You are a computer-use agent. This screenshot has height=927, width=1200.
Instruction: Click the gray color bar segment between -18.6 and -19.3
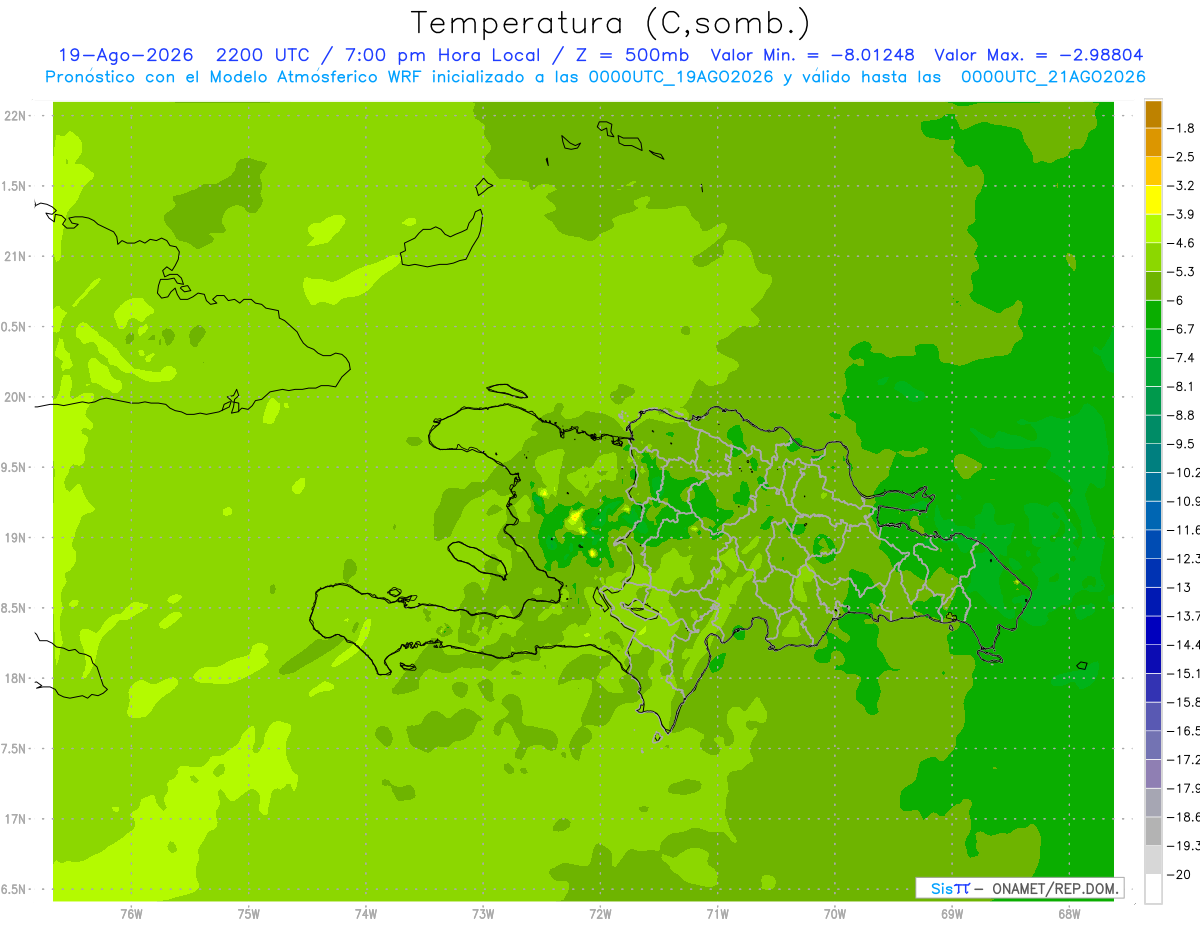tap(1153, 830)
